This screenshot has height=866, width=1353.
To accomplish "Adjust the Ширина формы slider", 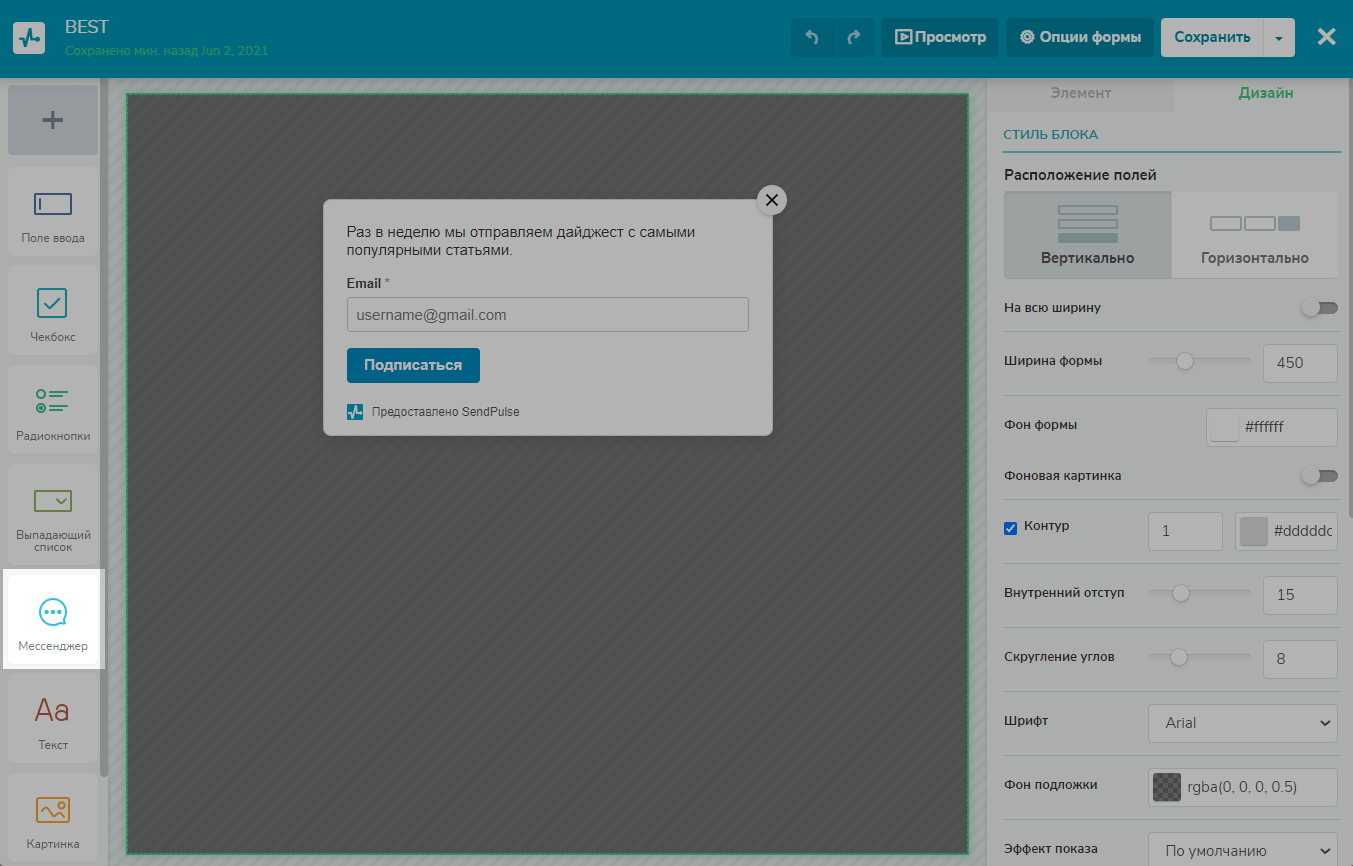I will point(1185,361).
